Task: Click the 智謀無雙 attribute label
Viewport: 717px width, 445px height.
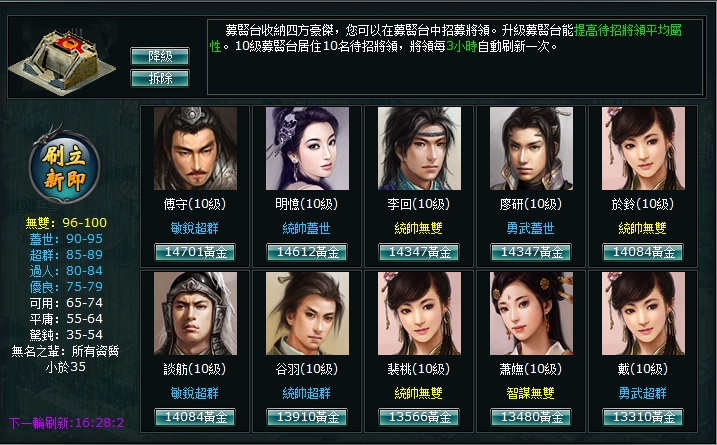Action: [530, 393]
